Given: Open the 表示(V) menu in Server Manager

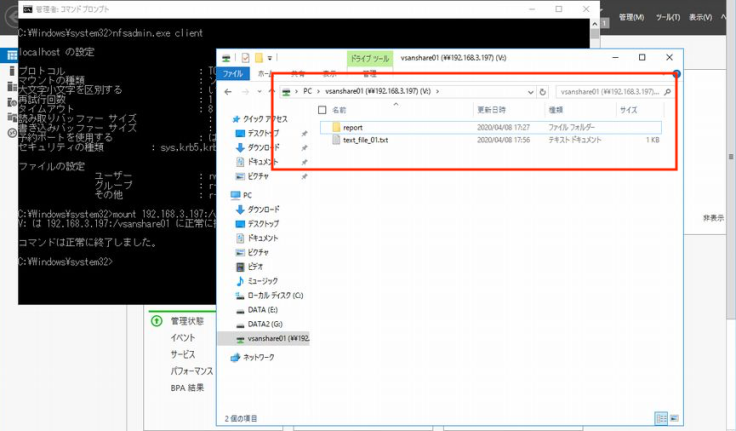Looking at the screenshot, I should [700, 17].
